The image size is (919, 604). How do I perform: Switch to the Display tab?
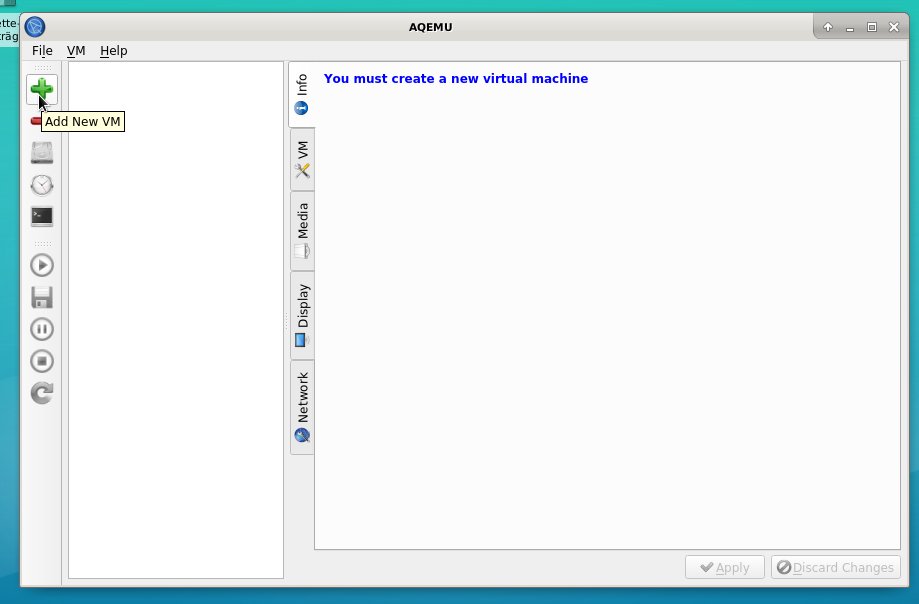click(x=302, y=315)
